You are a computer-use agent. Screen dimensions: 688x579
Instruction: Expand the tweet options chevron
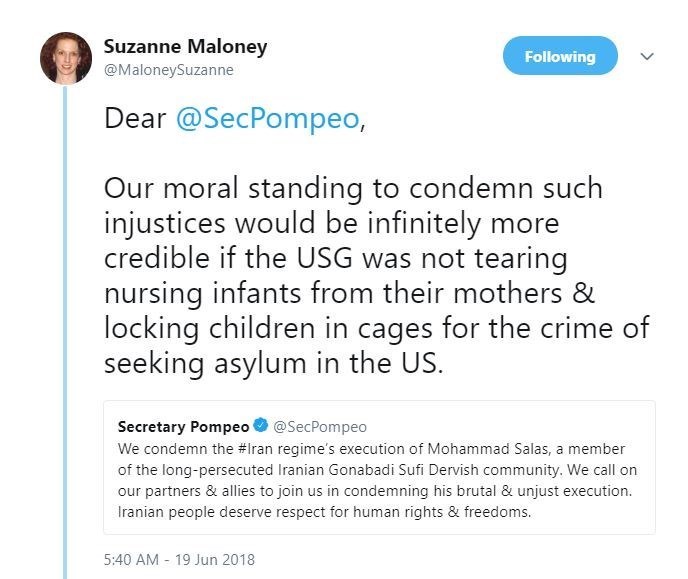point(647,57)
